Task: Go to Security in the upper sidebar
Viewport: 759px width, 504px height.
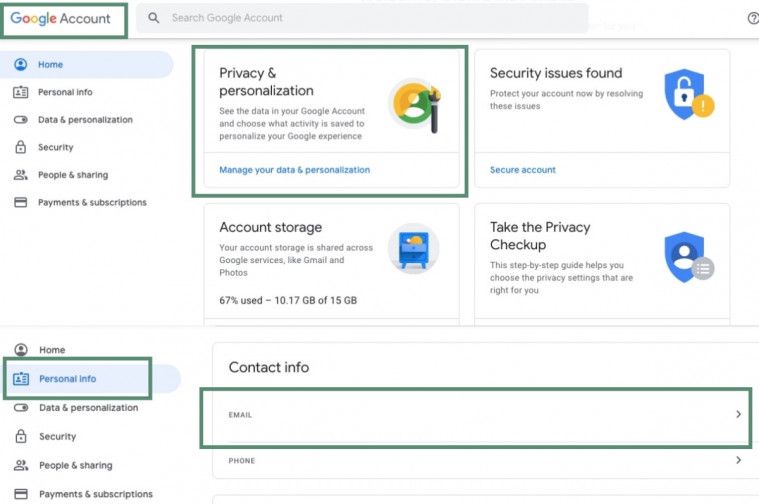Action: [x=56, y=147]
